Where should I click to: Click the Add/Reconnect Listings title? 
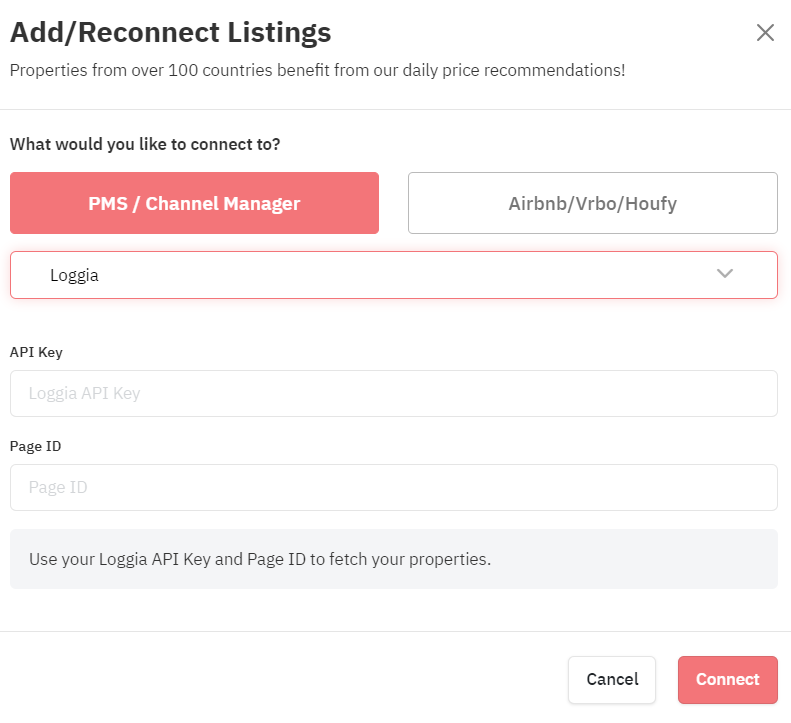[x=171, y=33]
